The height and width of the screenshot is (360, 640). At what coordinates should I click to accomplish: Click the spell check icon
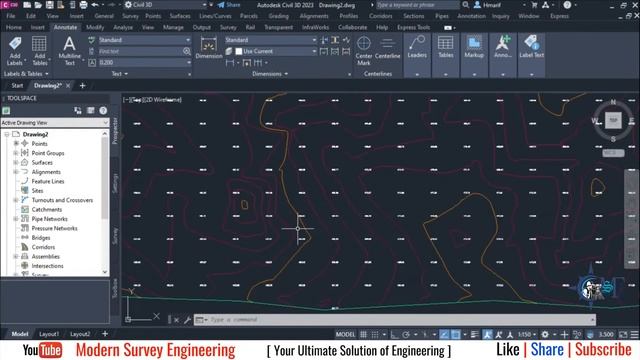92,40
